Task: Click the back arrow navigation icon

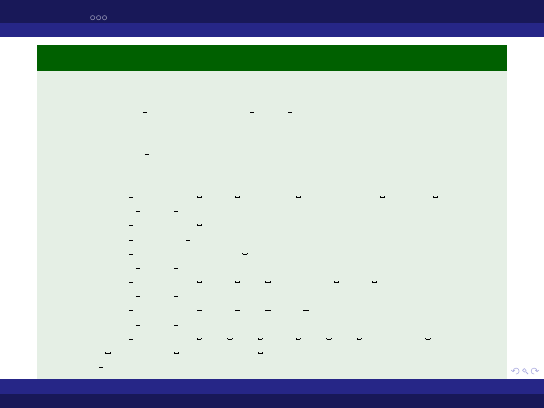Action: coord(515,371)
